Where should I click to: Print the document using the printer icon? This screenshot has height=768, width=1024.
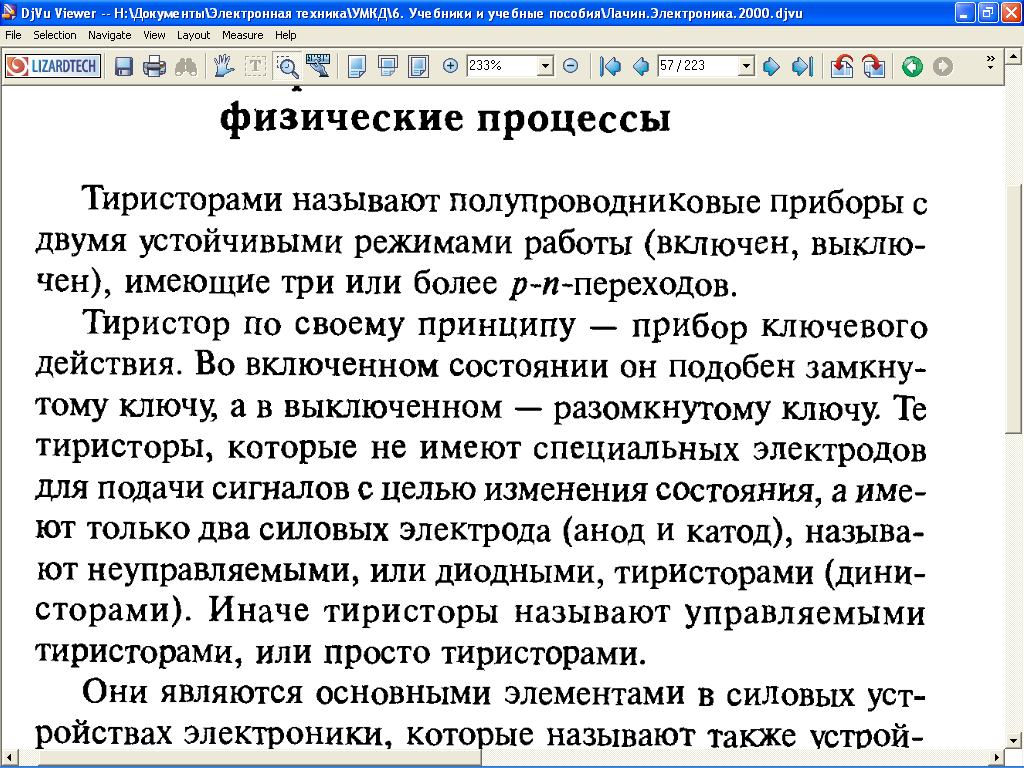155,66
